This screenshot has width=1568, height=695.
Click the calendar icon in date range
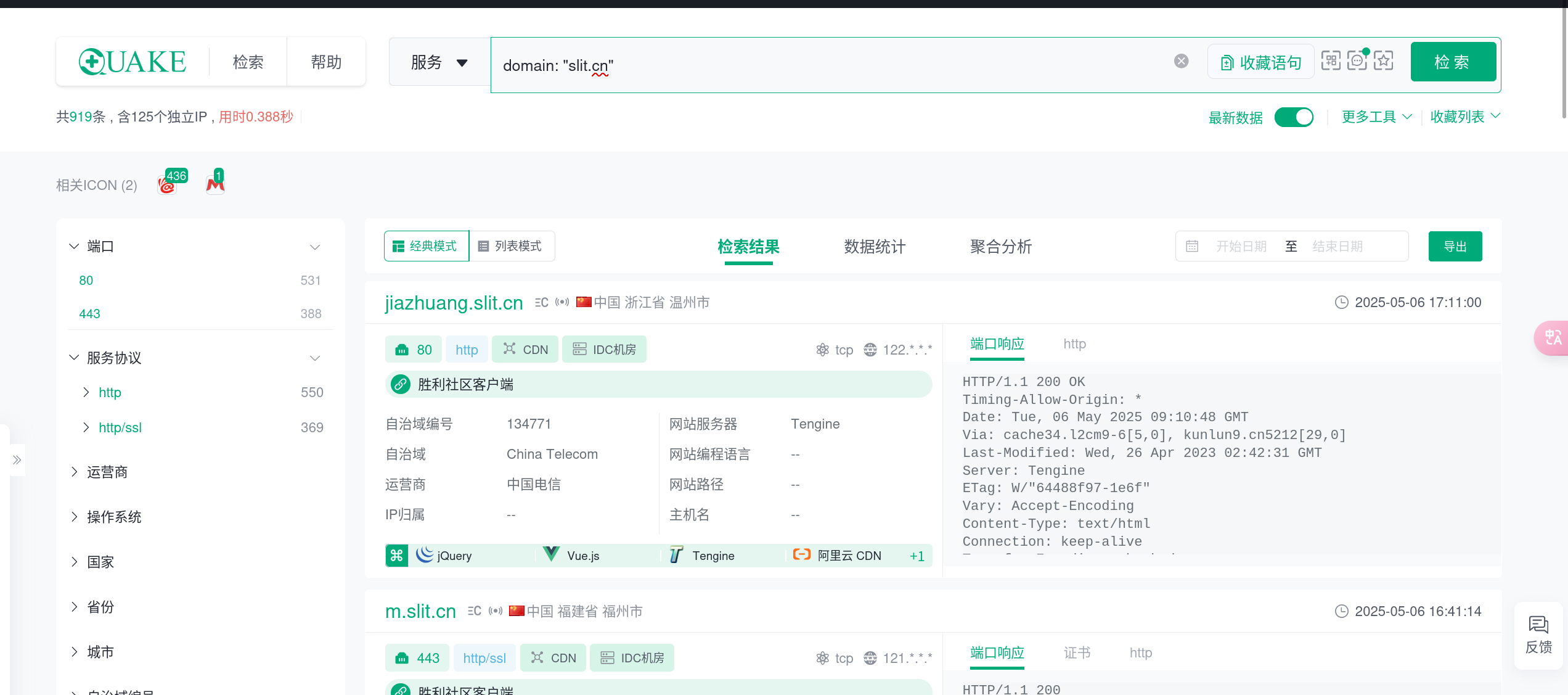pos(1192,246)
